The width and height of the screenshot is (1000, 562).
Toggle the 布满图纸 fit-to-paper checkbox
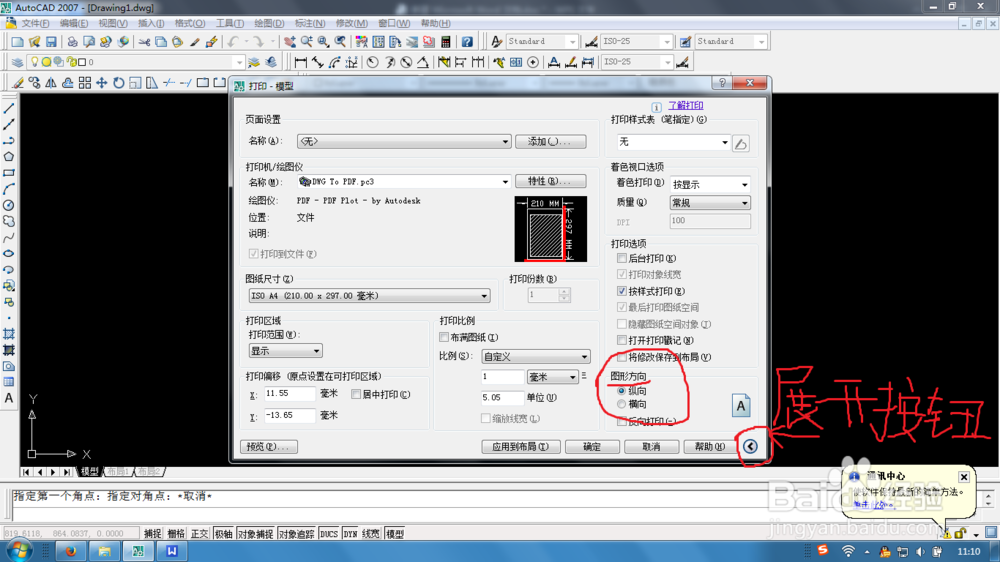pos(444,337)
